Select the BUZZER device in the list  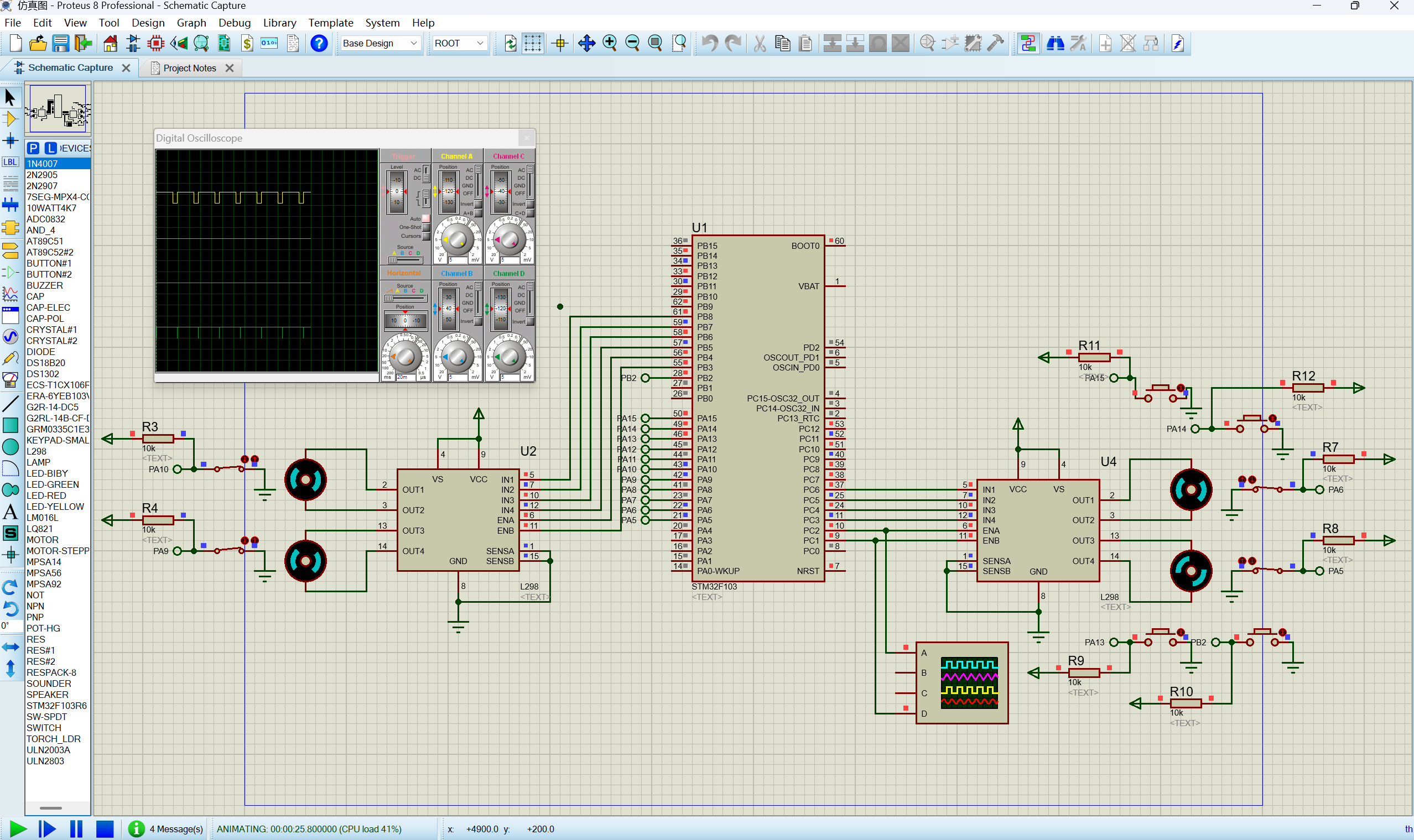coord(58,286)
